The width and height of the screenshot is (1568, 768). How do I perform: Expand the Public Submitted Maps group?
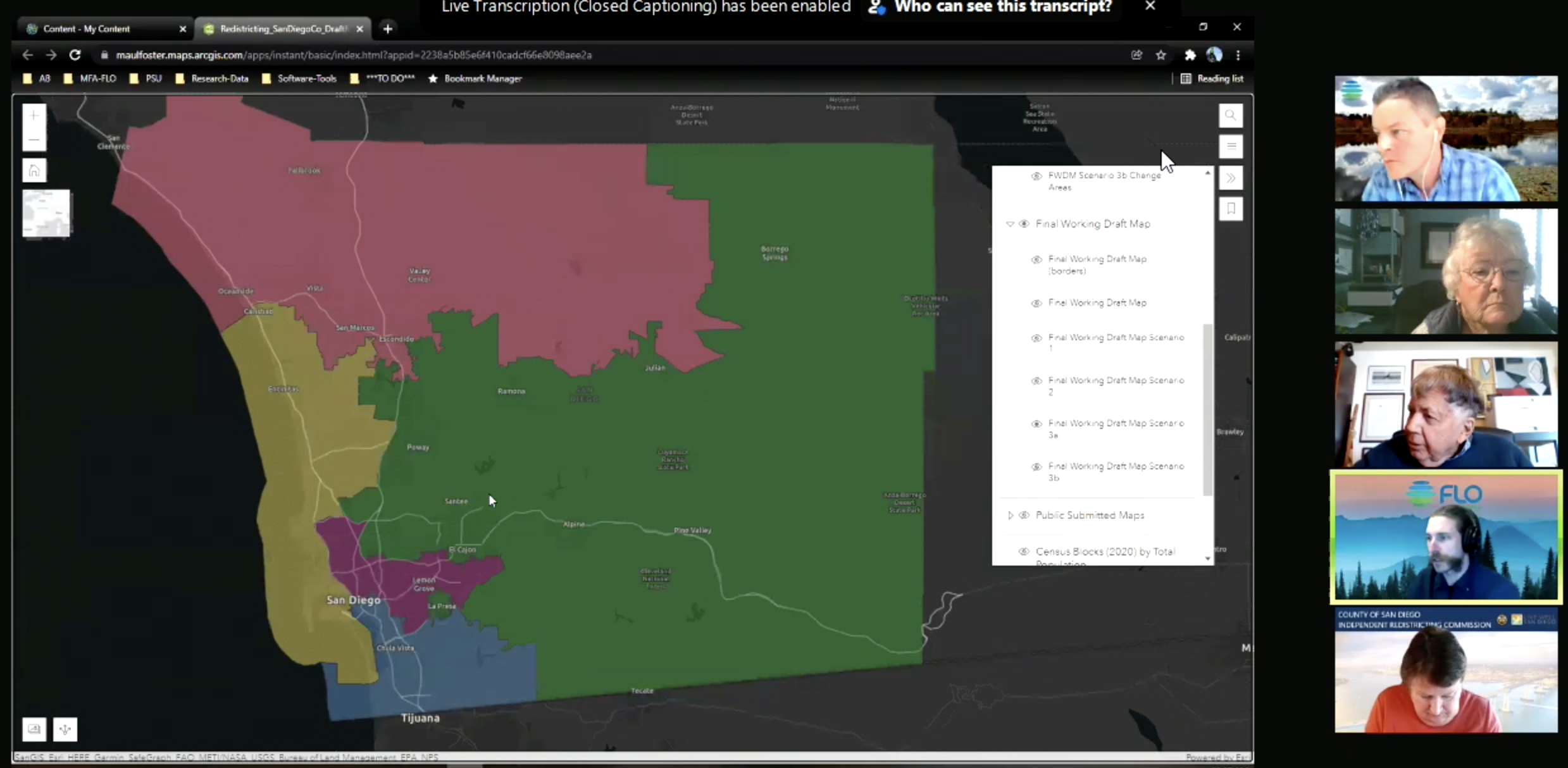point(1010,516)
